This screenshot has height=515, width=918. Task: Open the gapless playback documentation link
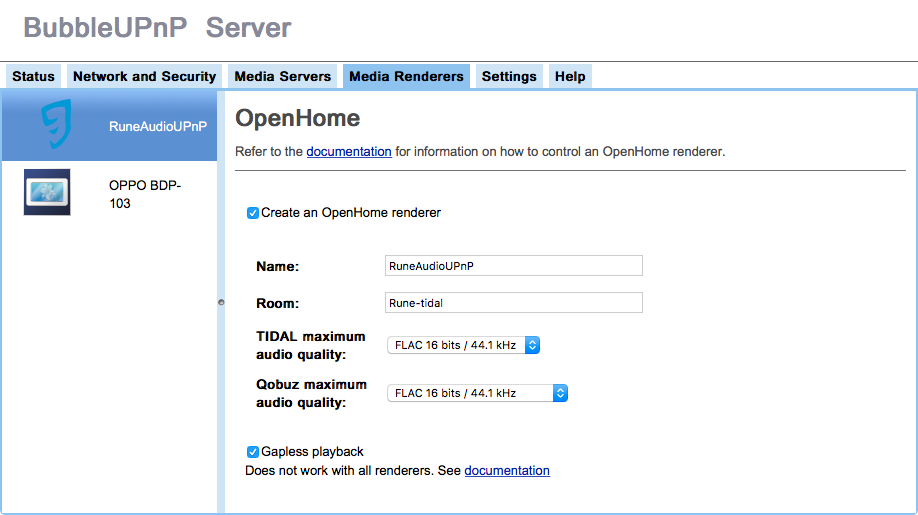coord(507,471)
